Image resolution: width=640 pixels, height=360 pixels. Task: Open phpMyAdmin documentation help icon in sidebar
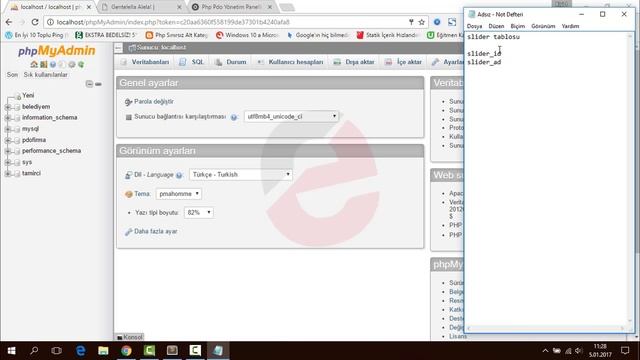pyautogui.click(x=53, y=64)
